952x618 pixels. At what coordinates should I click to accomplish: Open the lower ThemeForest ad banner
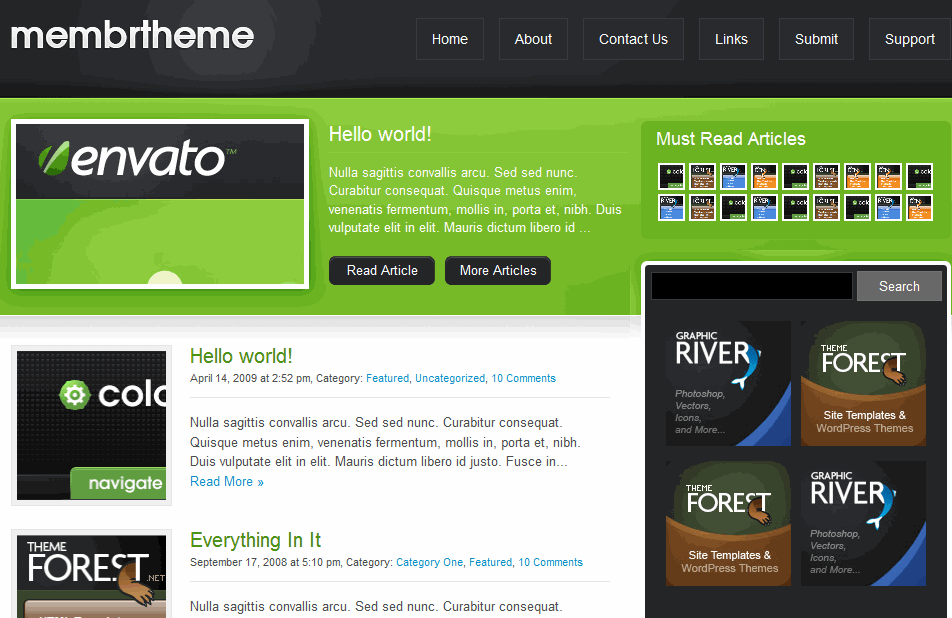(x=729, y=523)
